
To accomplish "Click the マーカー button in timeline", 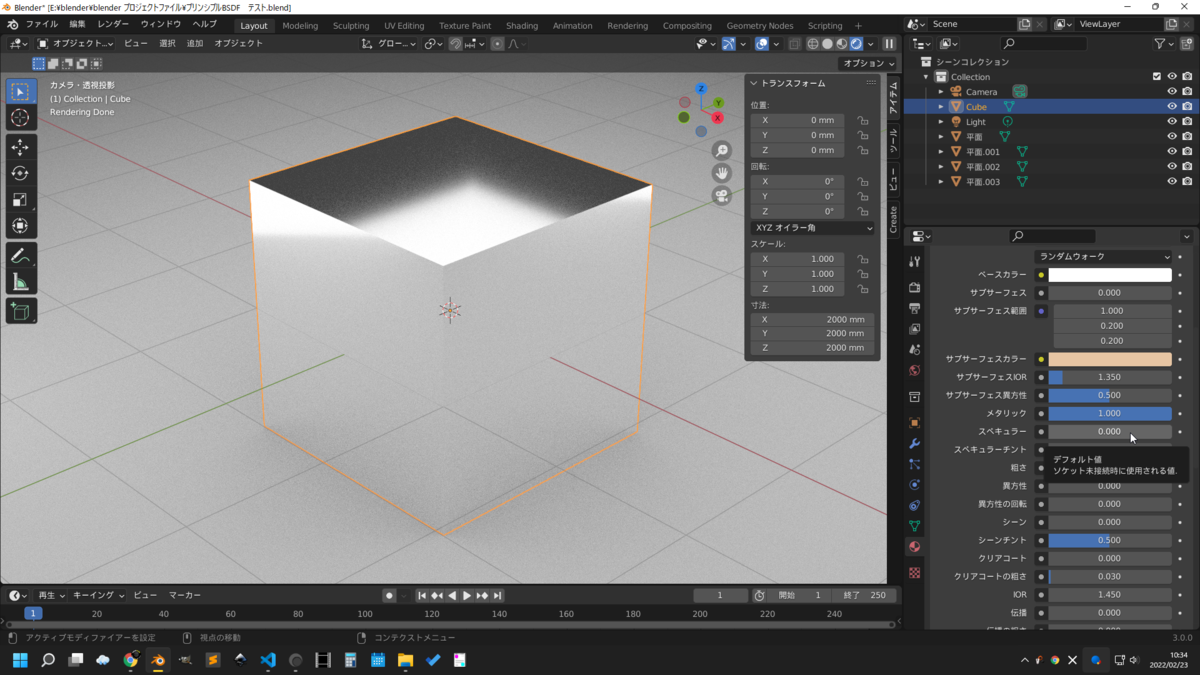I will (185, 595).
